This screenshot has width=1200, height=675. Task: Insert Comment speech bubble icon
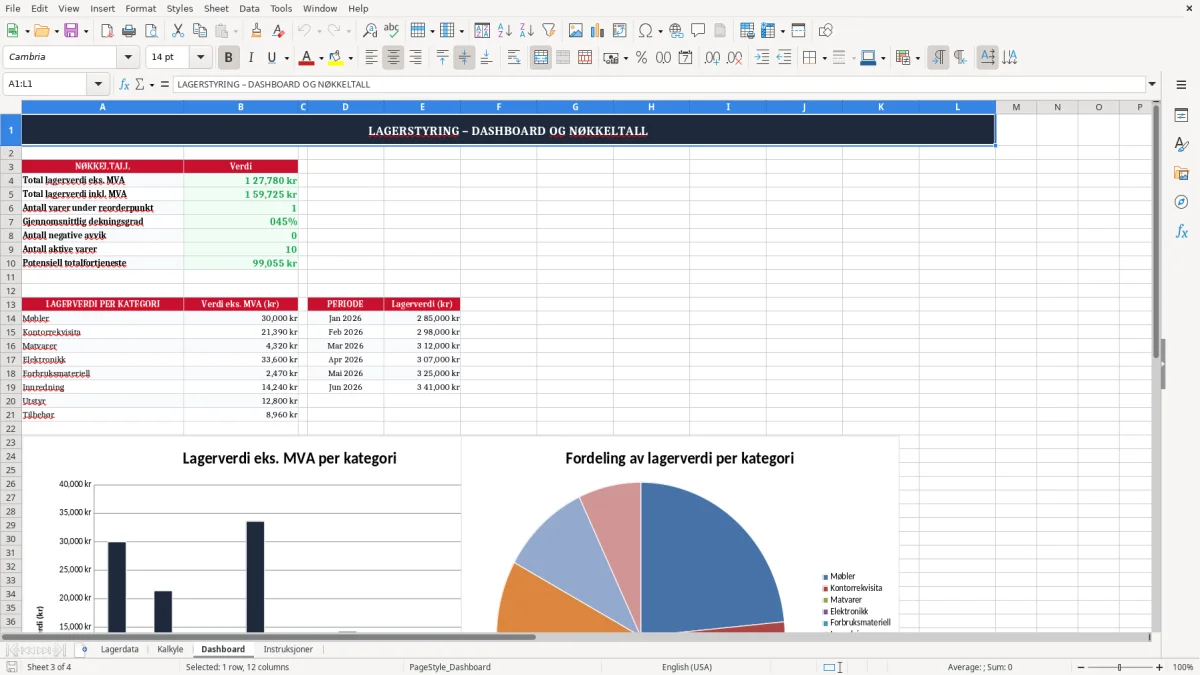tap(698, 31)
